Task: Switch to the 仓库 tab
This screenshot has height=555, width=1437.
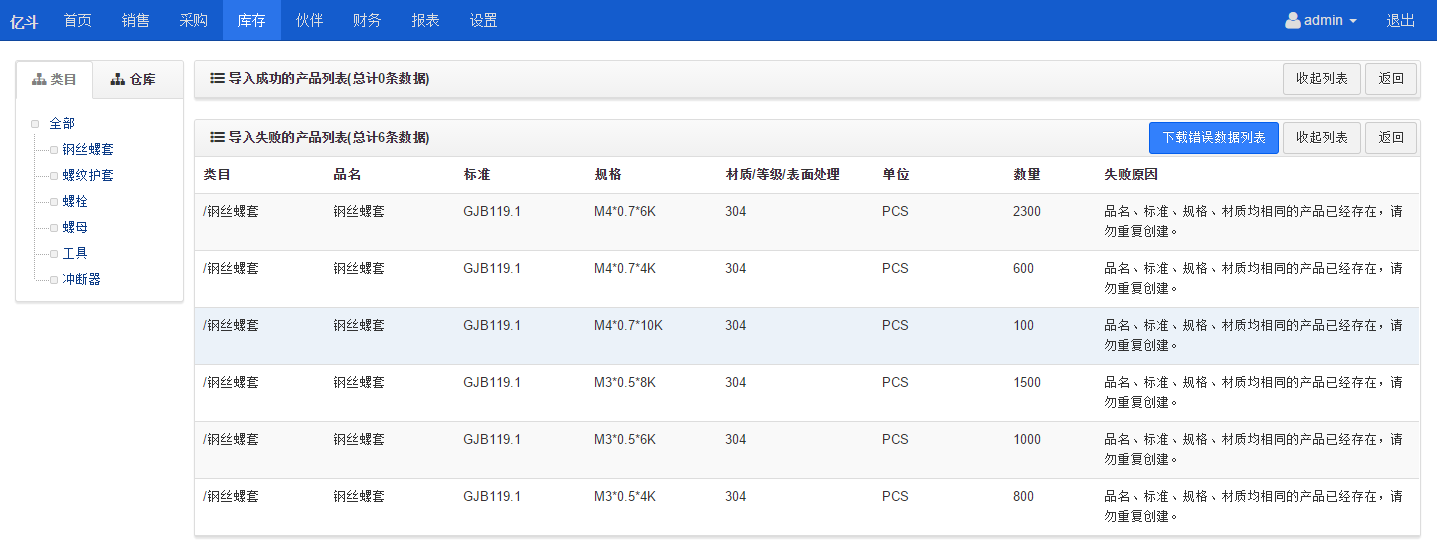Action: point(138,79)
